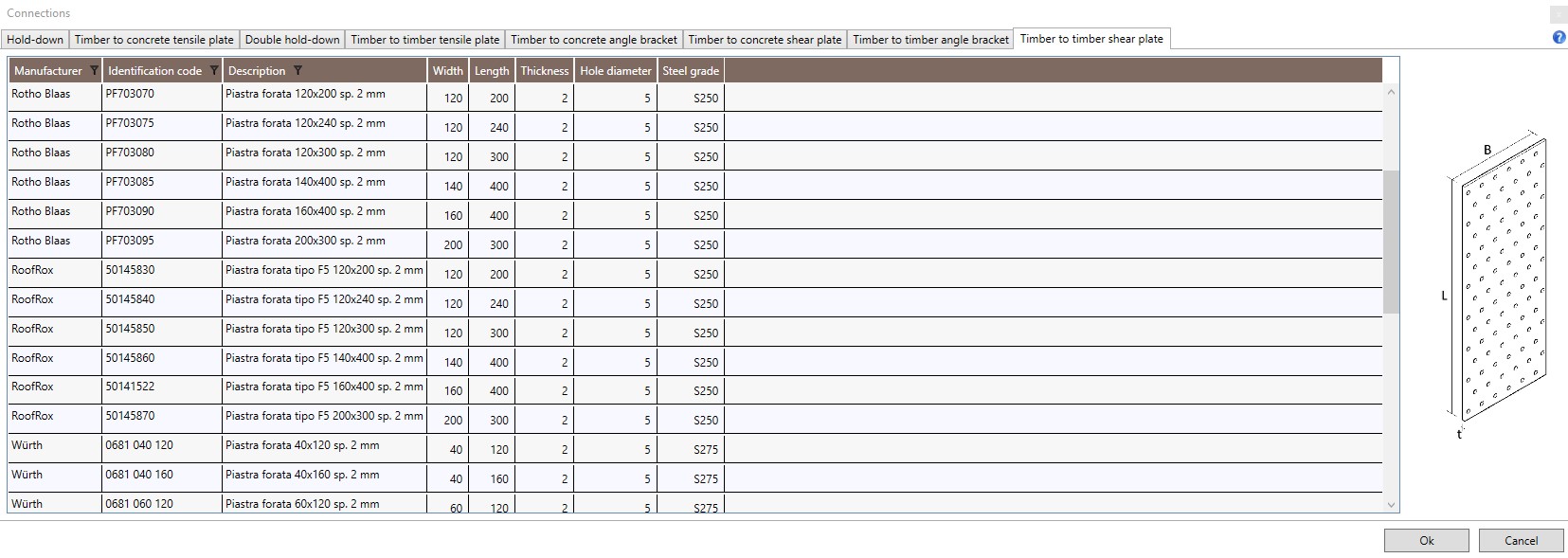This screenshot has width=1568, height=558.
Task: Open the Timber to timber angle bracket tab
Action: click(930, 40)
